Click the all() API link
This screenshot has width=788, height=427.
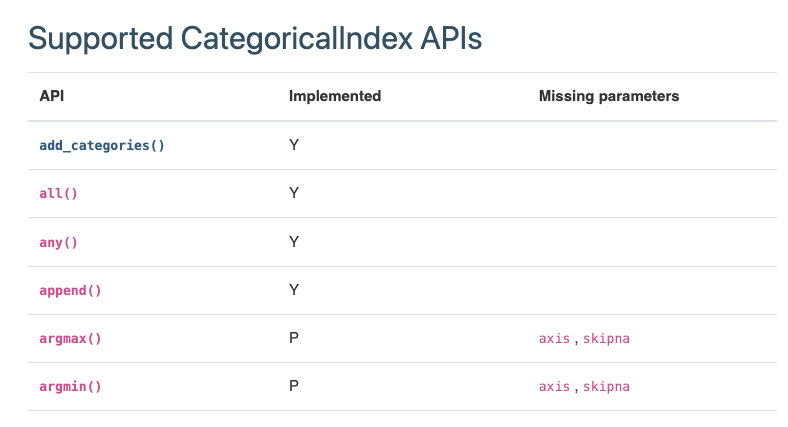point(58,193)
